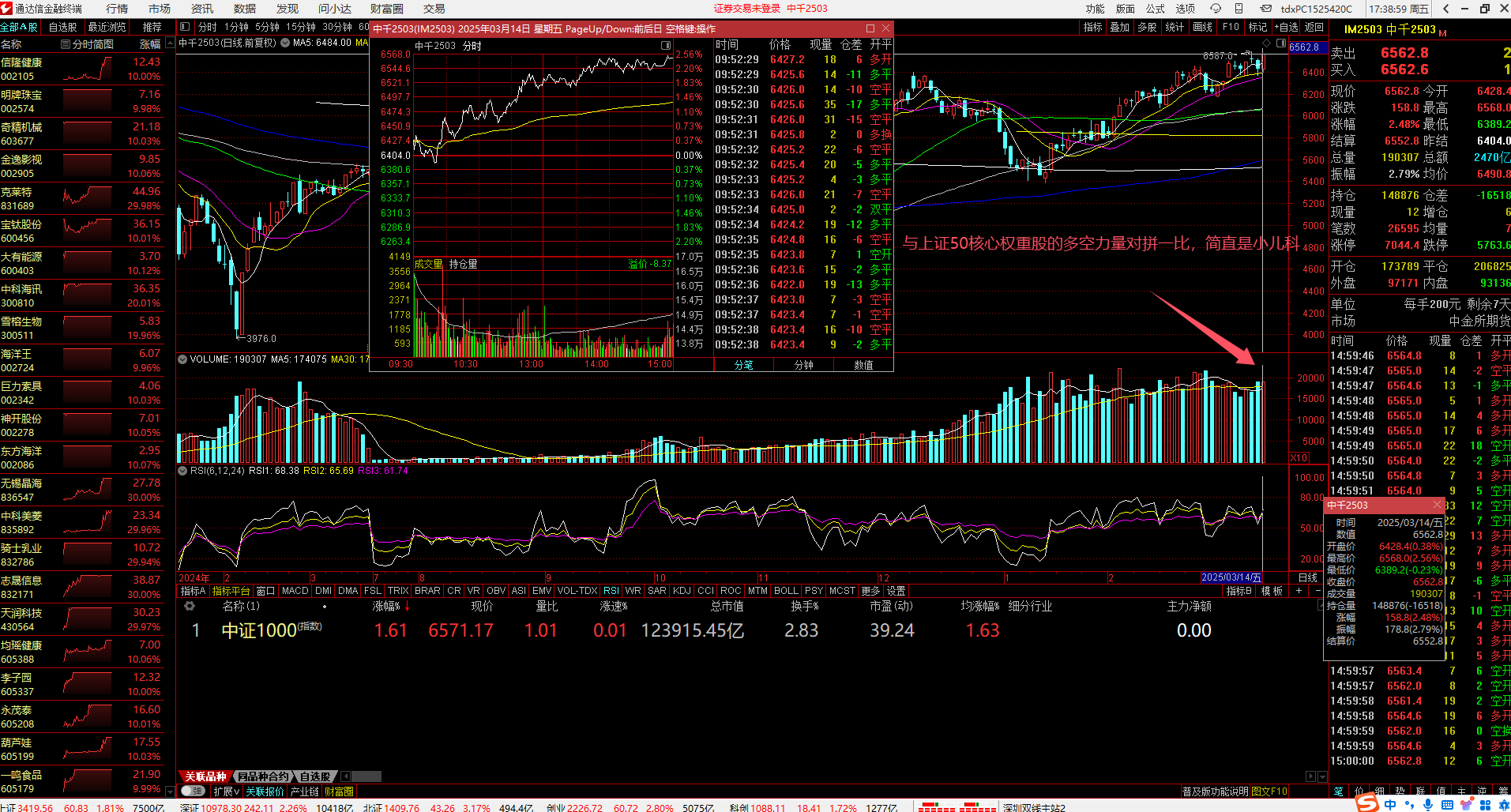Click the Sogou input method S icon
This screenshot has height=812, width=1511.
[x=1367, y=803]
